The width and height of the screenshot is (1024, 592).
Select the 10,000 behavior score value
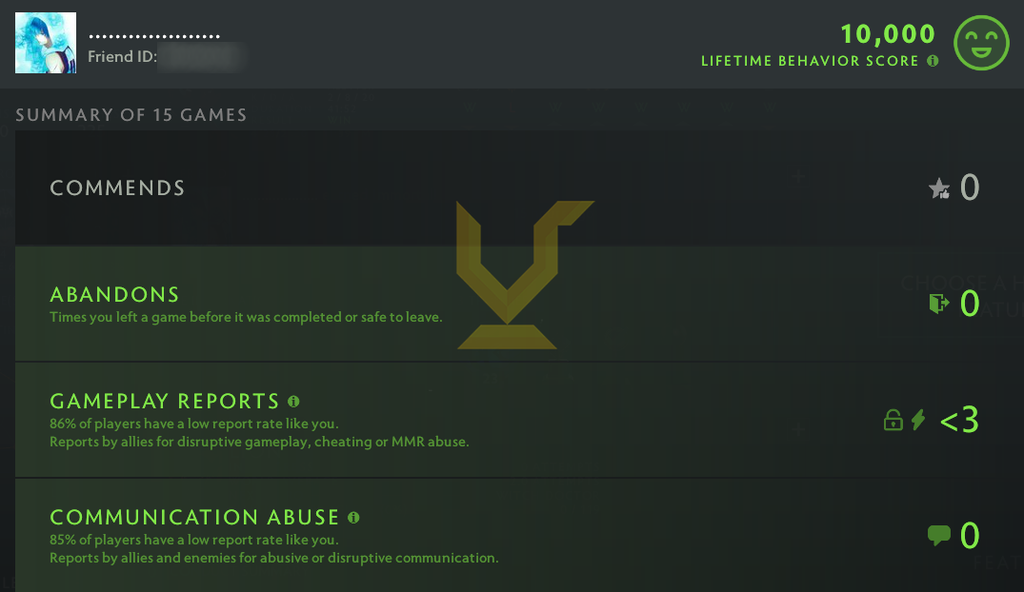pyautogui.click(x=888, y=34)
